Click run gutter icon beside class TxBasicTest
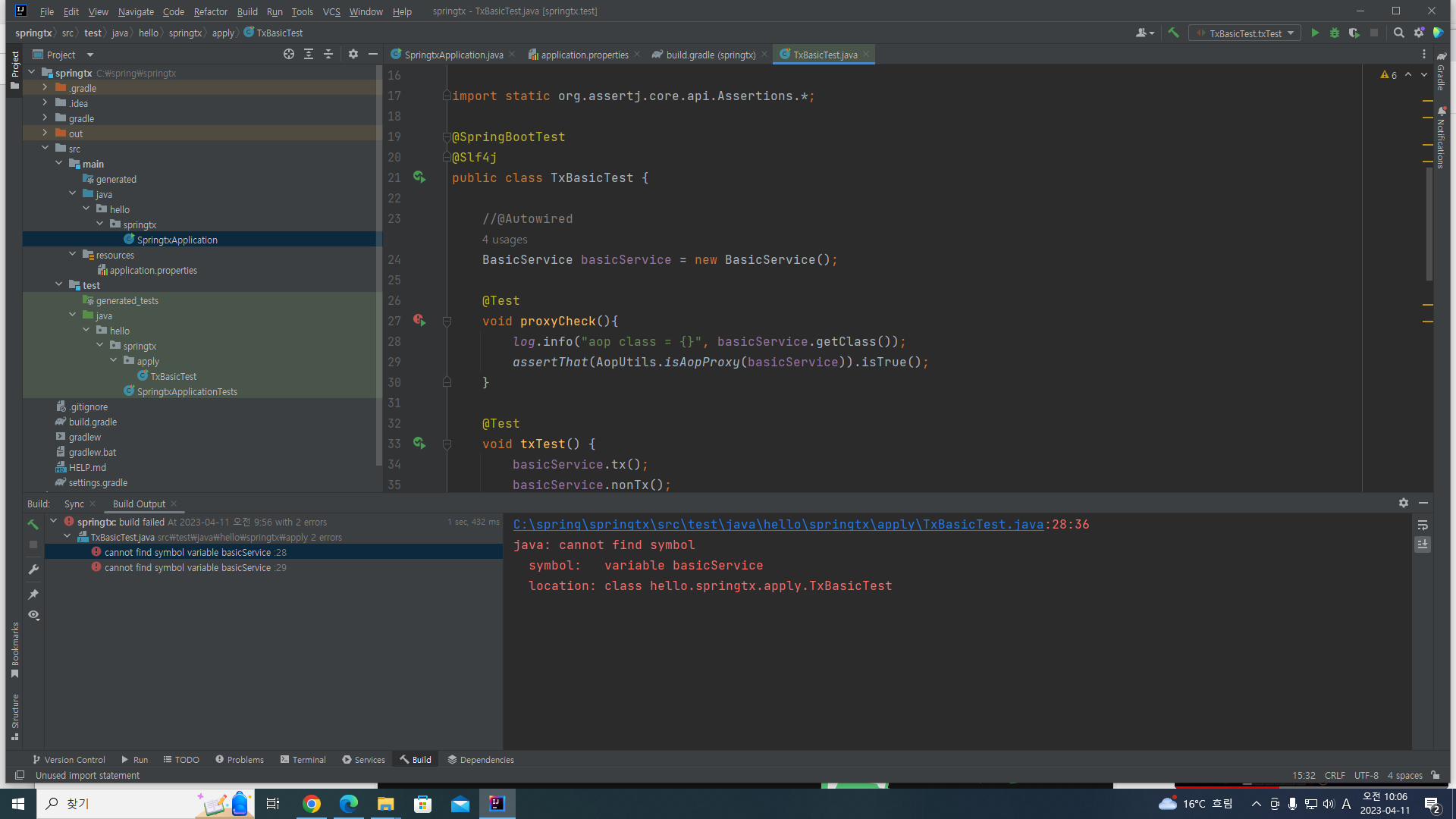The width and height of the screenshot is (1456, 819). (419, 177)
